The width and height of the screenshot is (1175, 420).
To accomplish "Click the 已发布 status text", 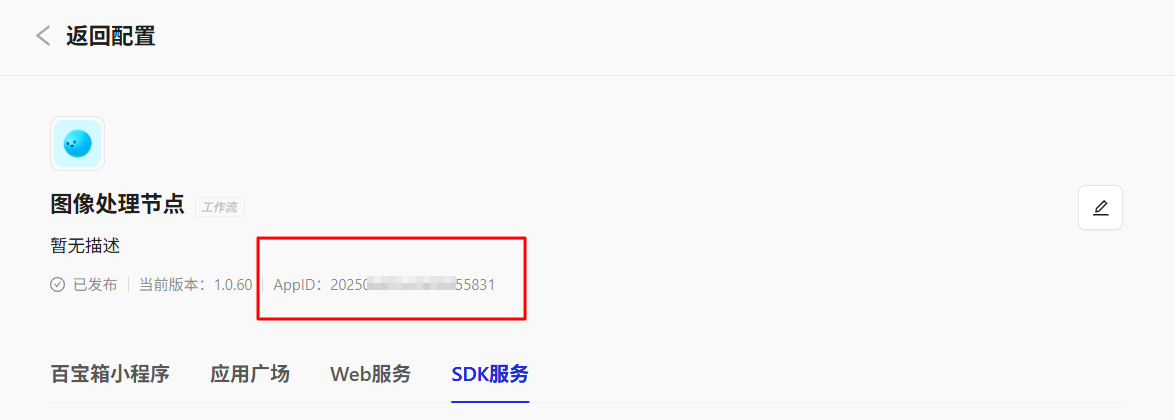I will [x=95, y=285].
